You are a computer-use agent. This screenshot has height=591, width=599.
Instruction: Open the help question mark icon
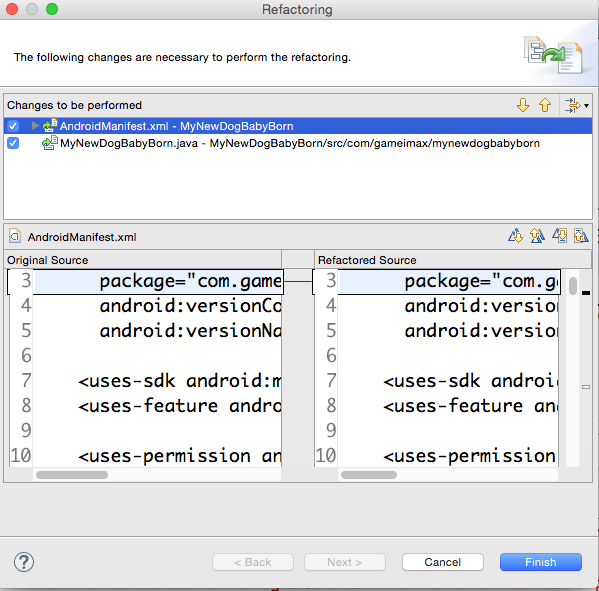tap(24, 562)
